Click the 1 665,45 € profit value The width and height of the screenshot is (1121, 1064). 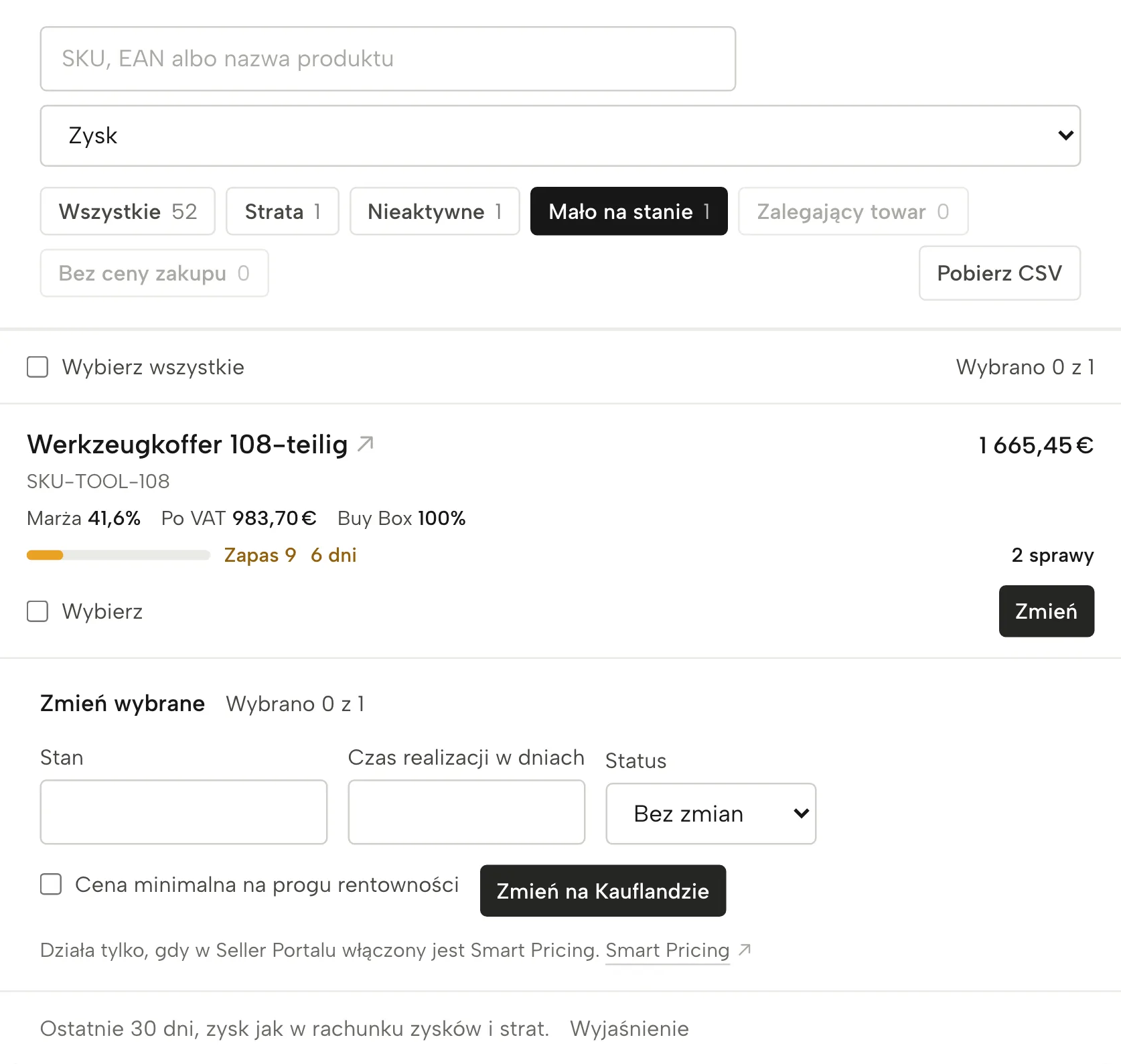[x=1036, y=445]
